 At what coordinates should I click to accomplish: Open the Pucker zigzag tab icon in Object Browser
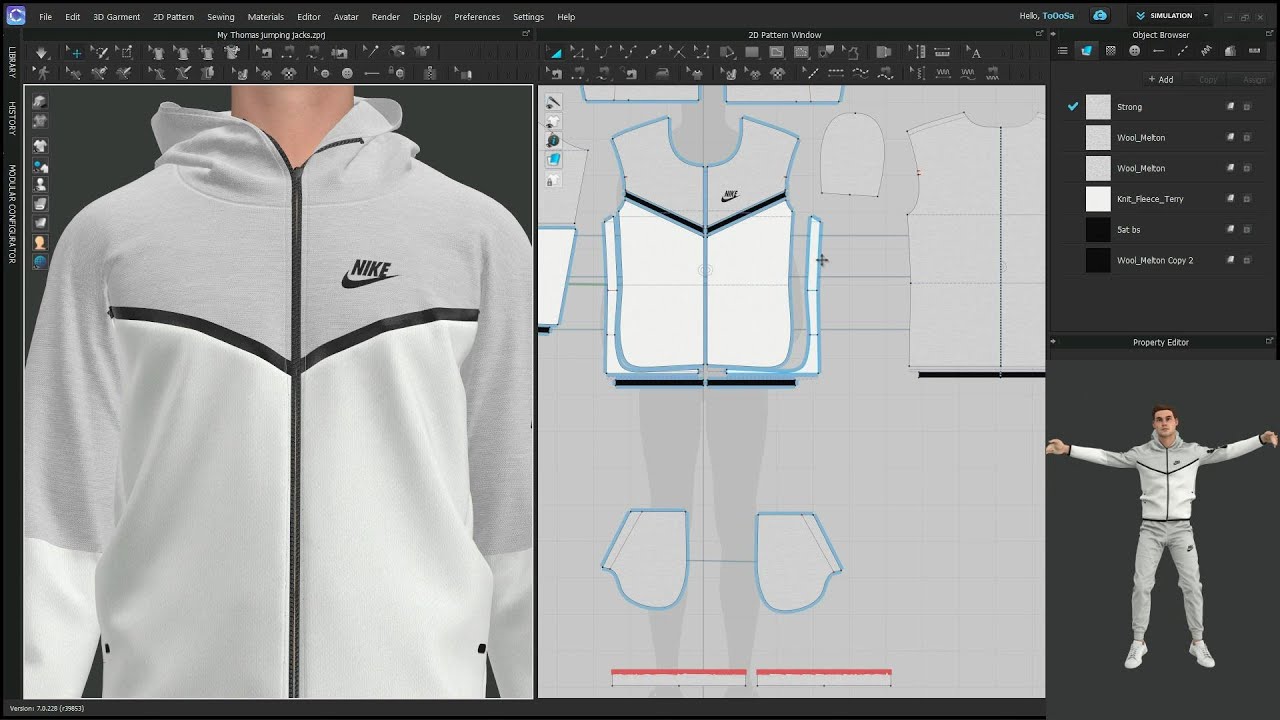pos(1206,51)
